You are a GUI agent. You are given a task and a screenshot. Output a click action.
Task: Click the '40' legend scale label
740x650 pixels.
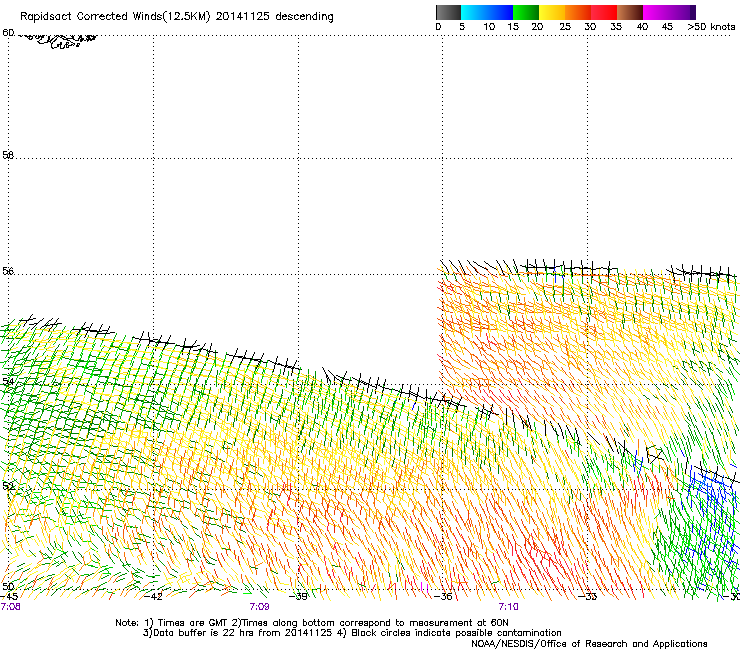pos(642,27)
